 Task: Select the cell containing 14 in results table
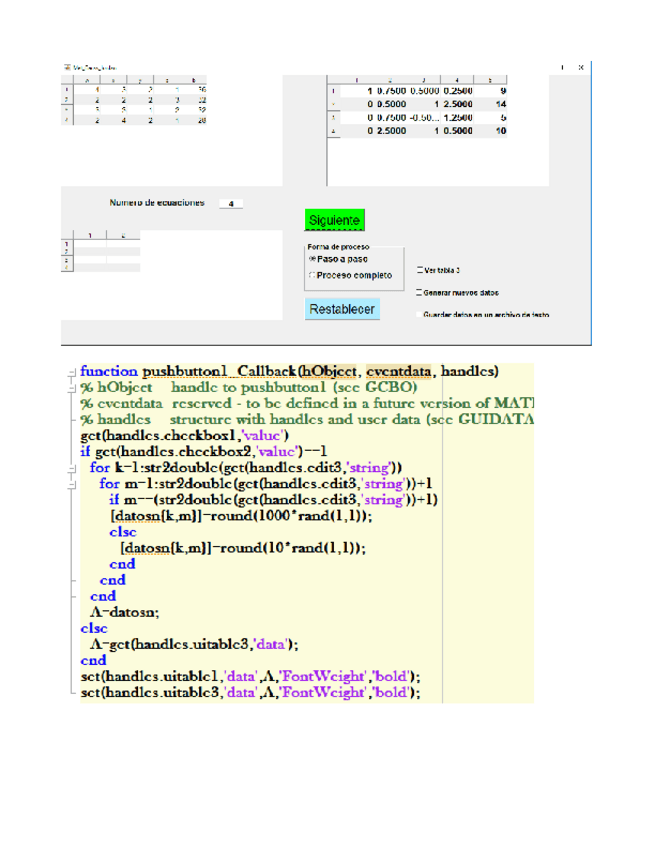tap(501, 104)
